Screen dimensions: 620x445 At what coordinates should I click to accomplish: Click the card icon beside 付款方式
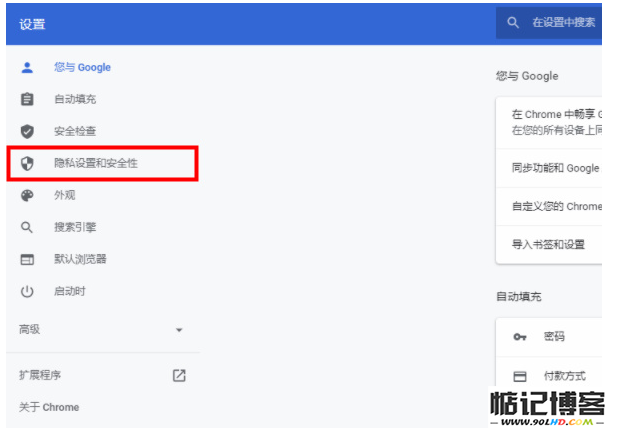(520, 376)
